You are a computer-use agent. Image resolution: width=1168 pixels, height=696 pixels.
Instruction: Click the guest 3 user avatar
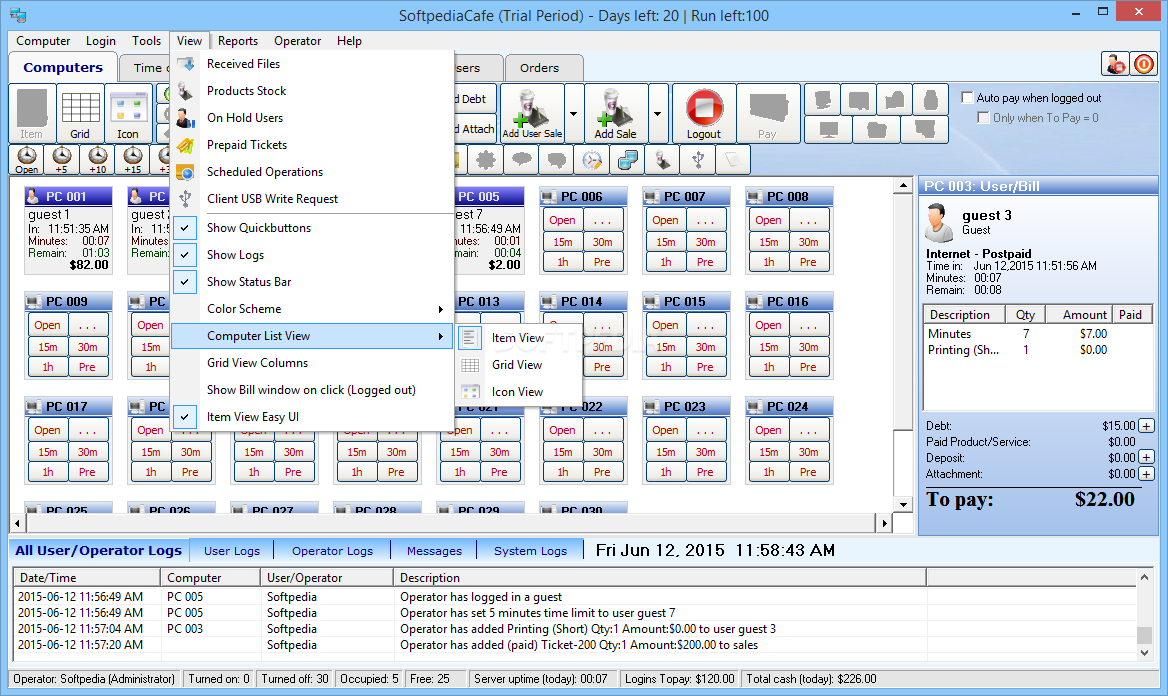pyautogui.click(x=939, y=224)
